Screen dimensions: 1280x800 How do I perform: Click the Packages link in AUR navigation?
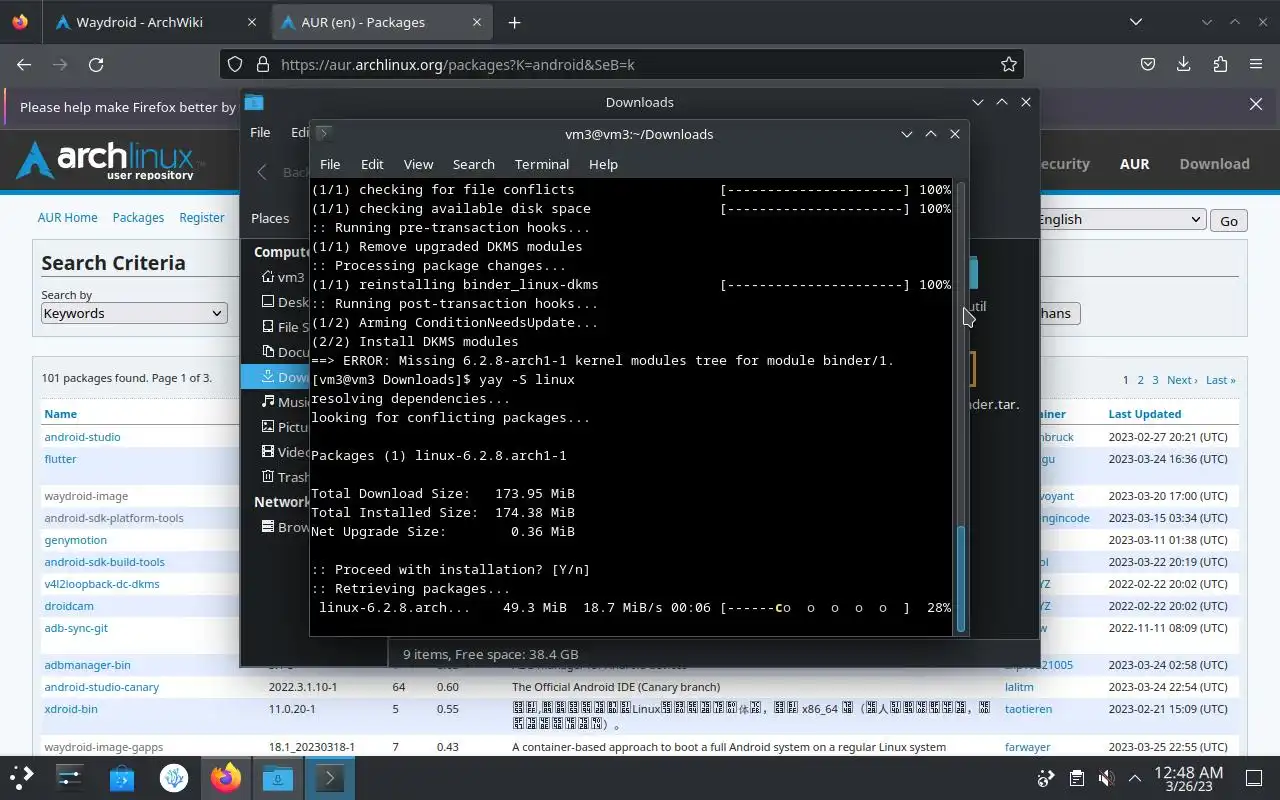click(x=138, y=217)
